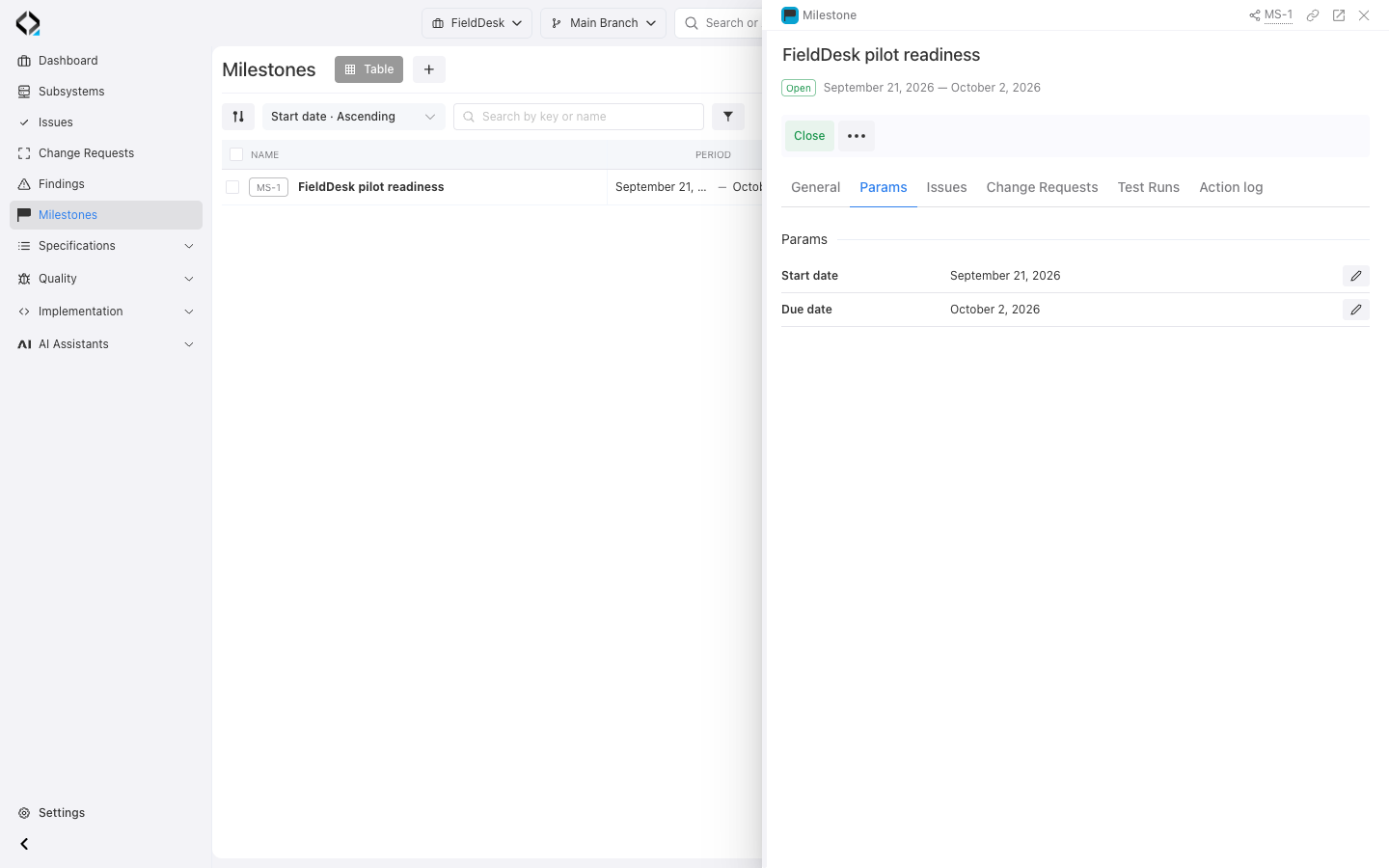The image size is (1389, 868).
Task: Open the three-dots more actions menu
Action: 857,136
